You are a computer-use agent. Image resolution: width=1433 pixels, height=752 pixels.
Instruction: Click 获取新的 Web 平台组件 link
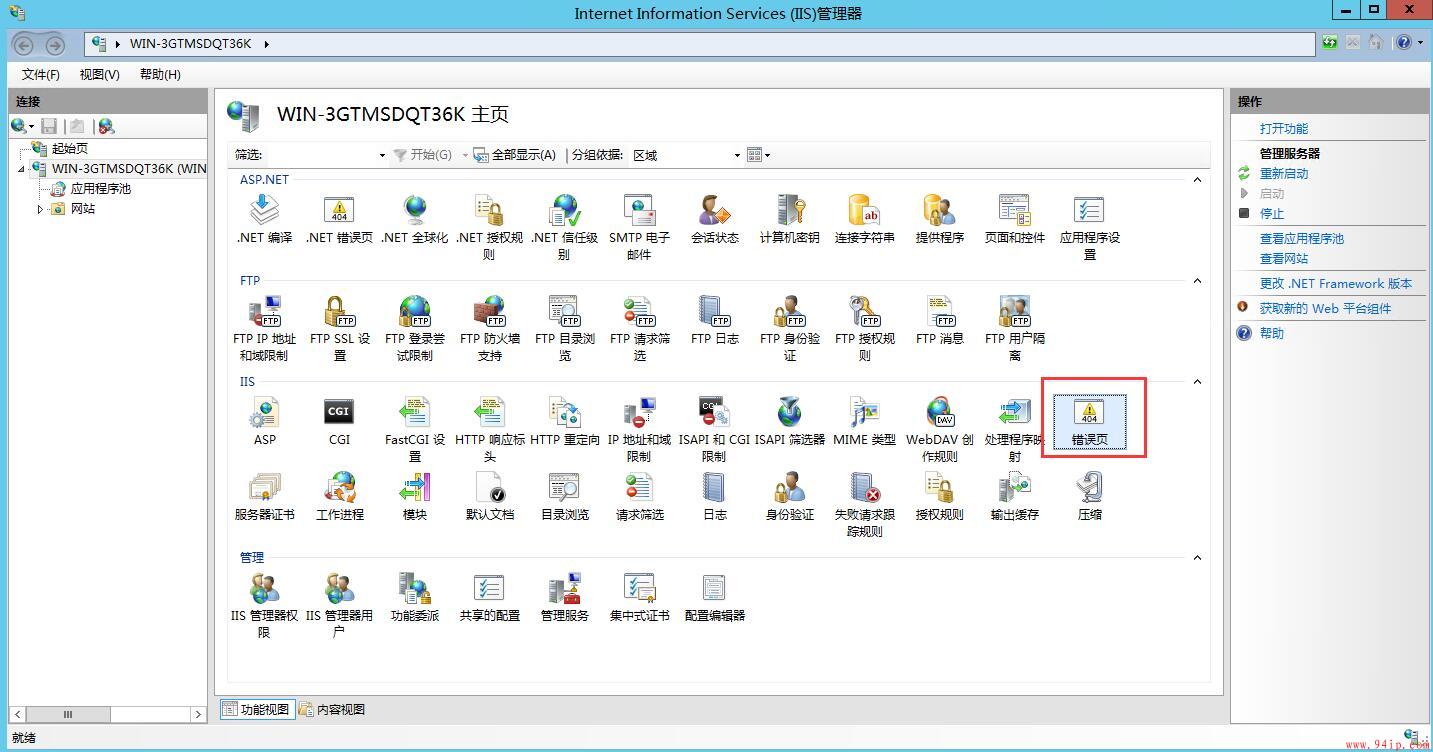(1324, 309)
